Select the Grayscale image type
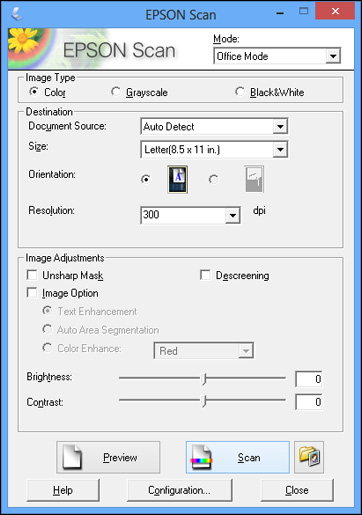The image size is (362, 515). 115,91
